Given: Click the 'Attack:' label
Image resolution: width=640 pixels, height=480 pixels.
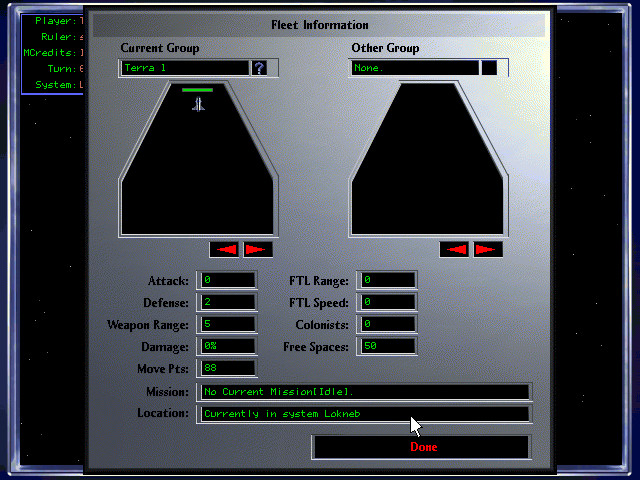Looking at the screenshot, I should coord(168,281).
